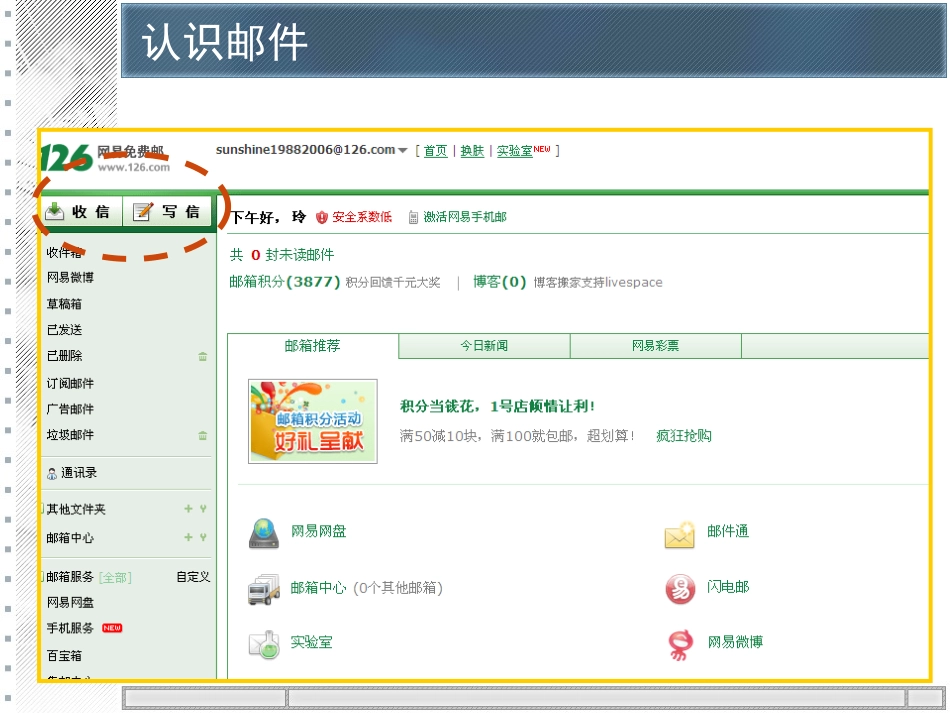Open the 换肤 skin link

[472, 151]
